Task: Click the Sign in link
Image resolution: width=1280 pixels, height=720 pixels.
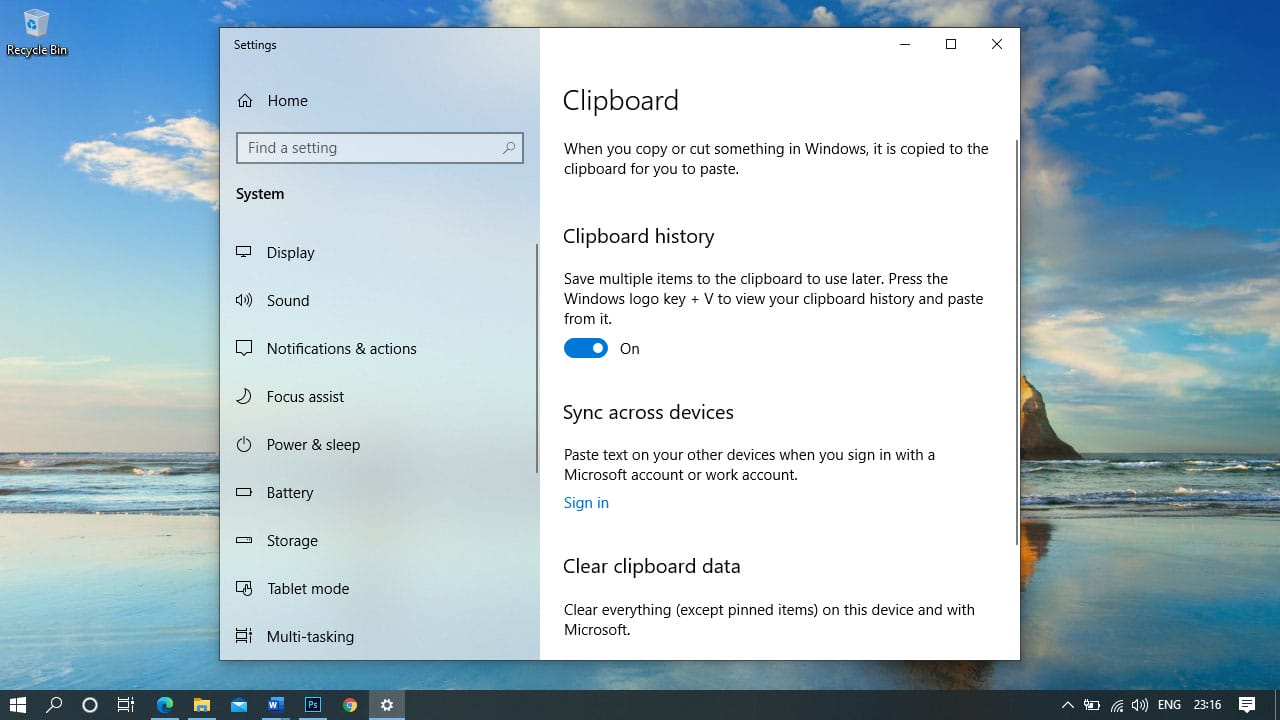Action: click(x=586, y=503)
